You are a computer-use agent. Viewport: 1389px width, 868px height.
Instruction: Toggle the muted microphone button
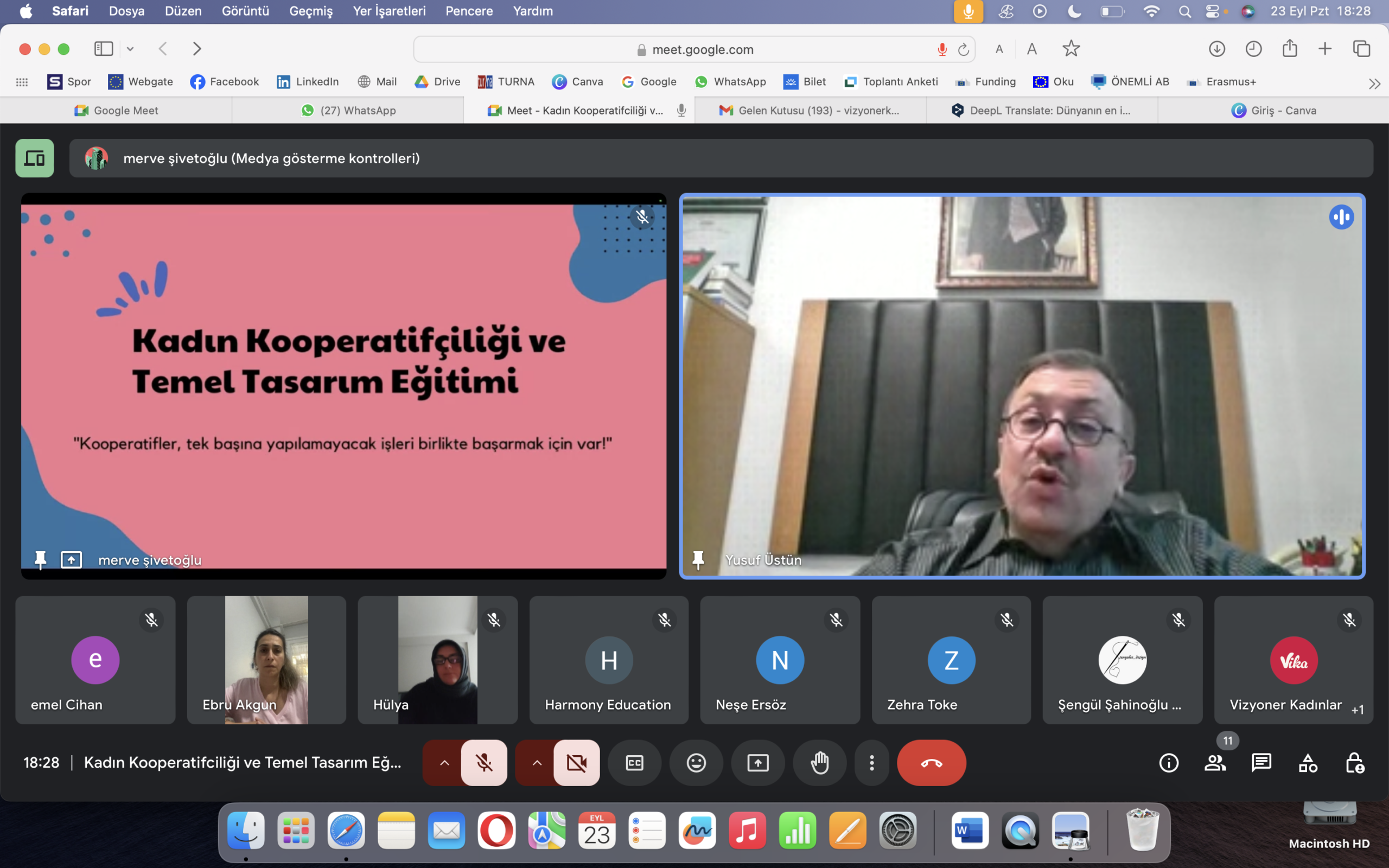[484, 763]
